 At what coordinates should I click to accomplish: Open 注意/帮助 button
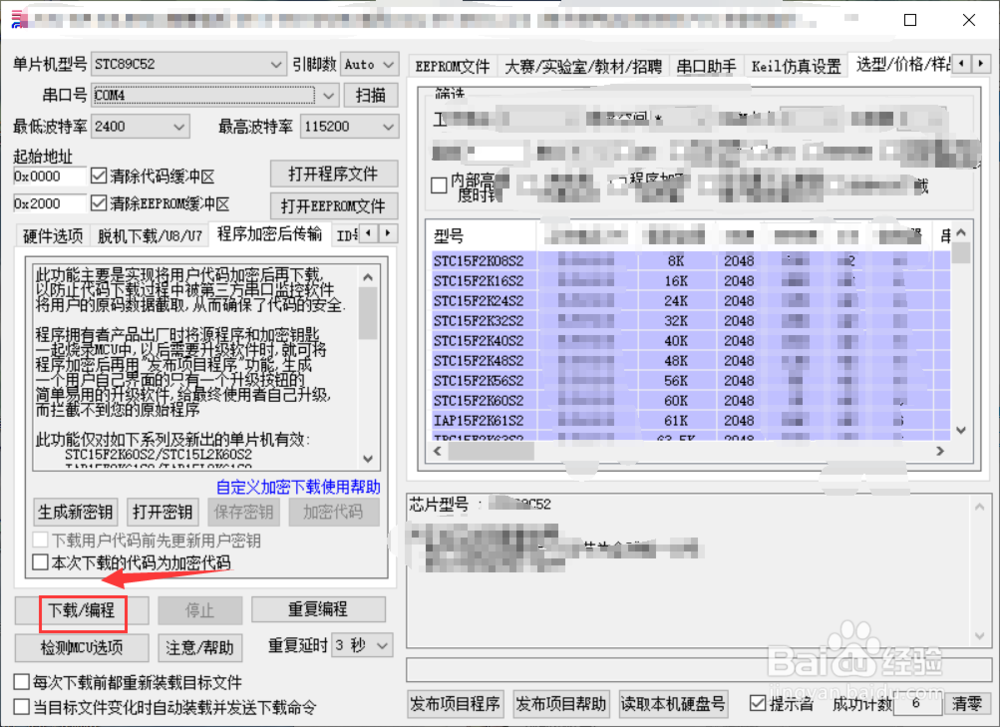coord(200,648)
